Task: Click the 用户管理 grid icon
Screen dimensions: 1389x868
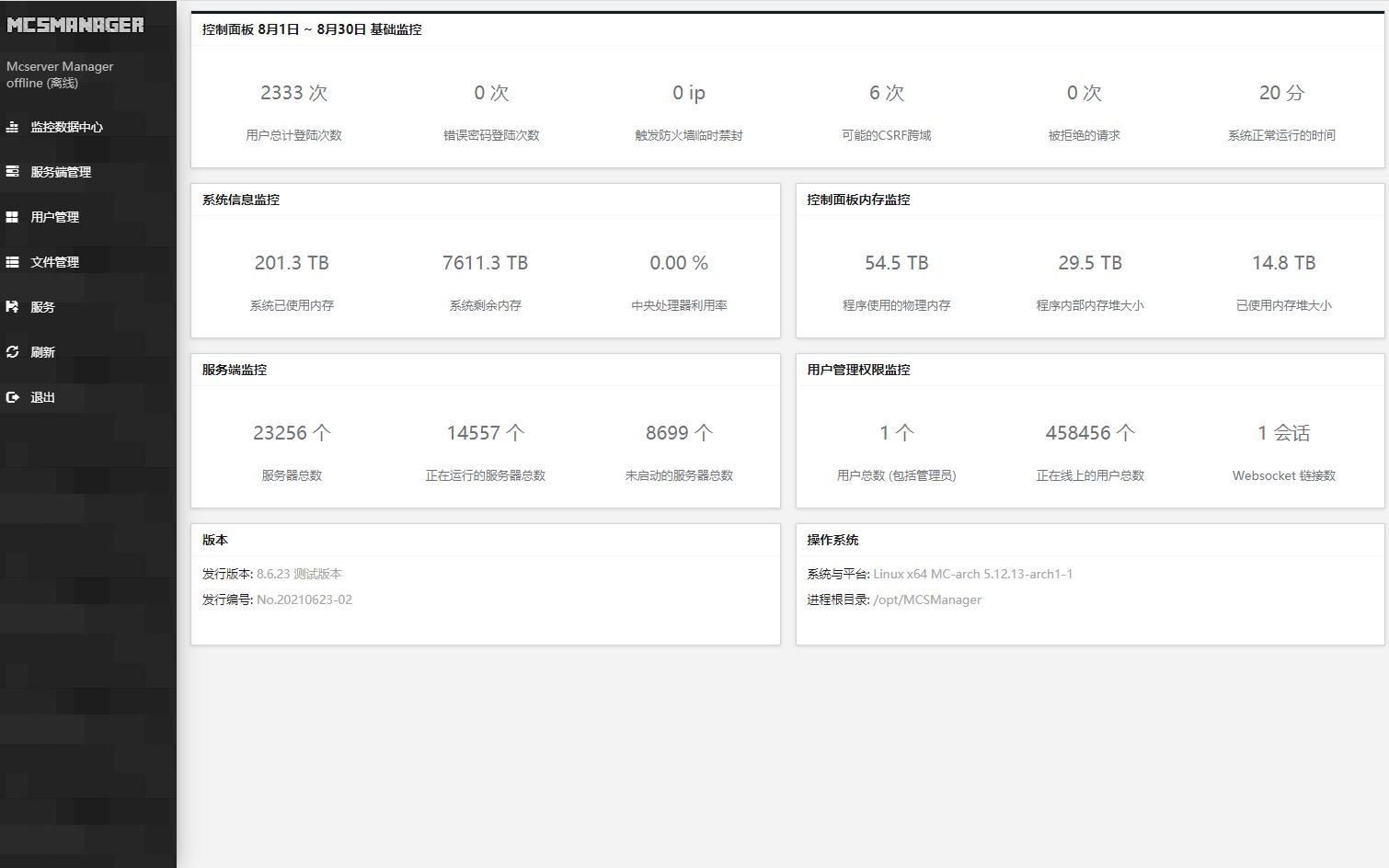Action: click(12, 217)
